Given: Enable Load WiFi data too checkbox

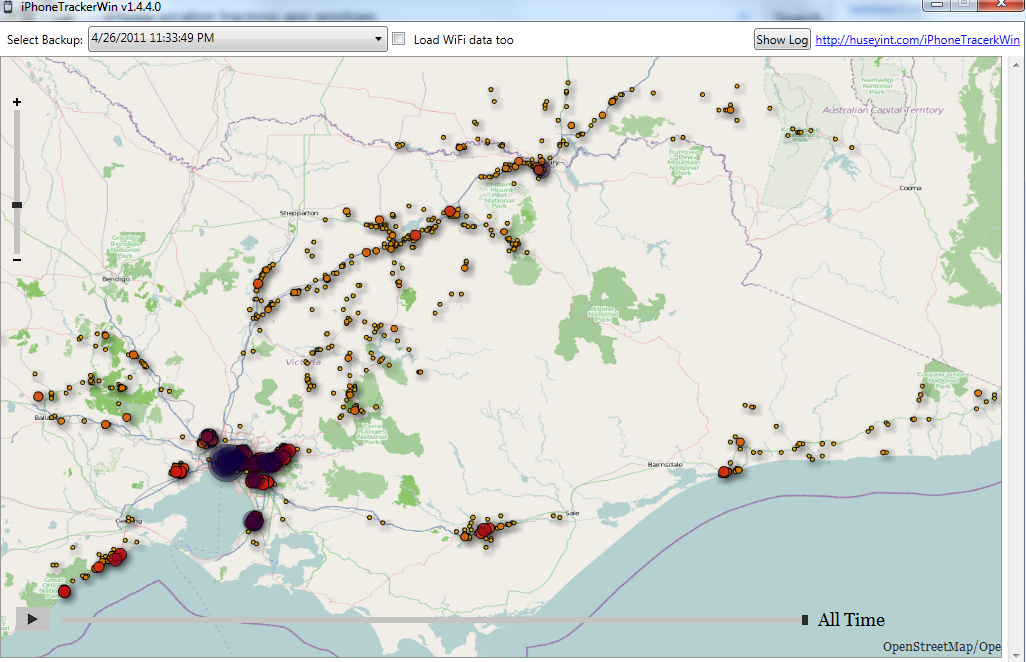Looking at the screenshot, I should click(399, 39).
